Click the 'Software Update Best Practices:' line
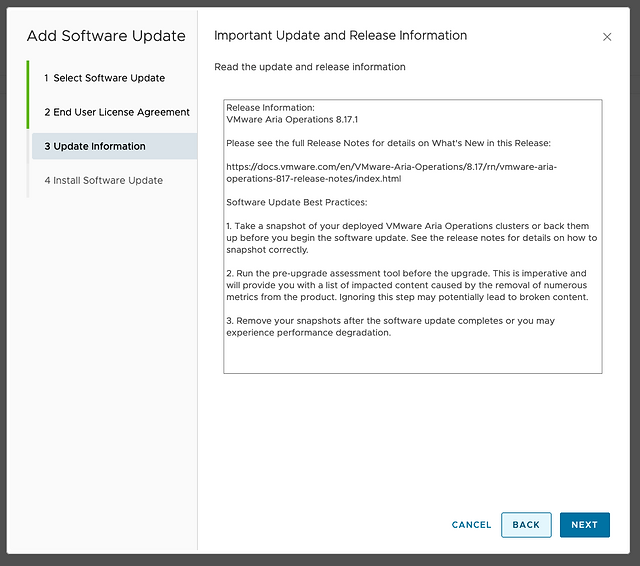Screen dimensions: 640x566 tap(297, 202)
